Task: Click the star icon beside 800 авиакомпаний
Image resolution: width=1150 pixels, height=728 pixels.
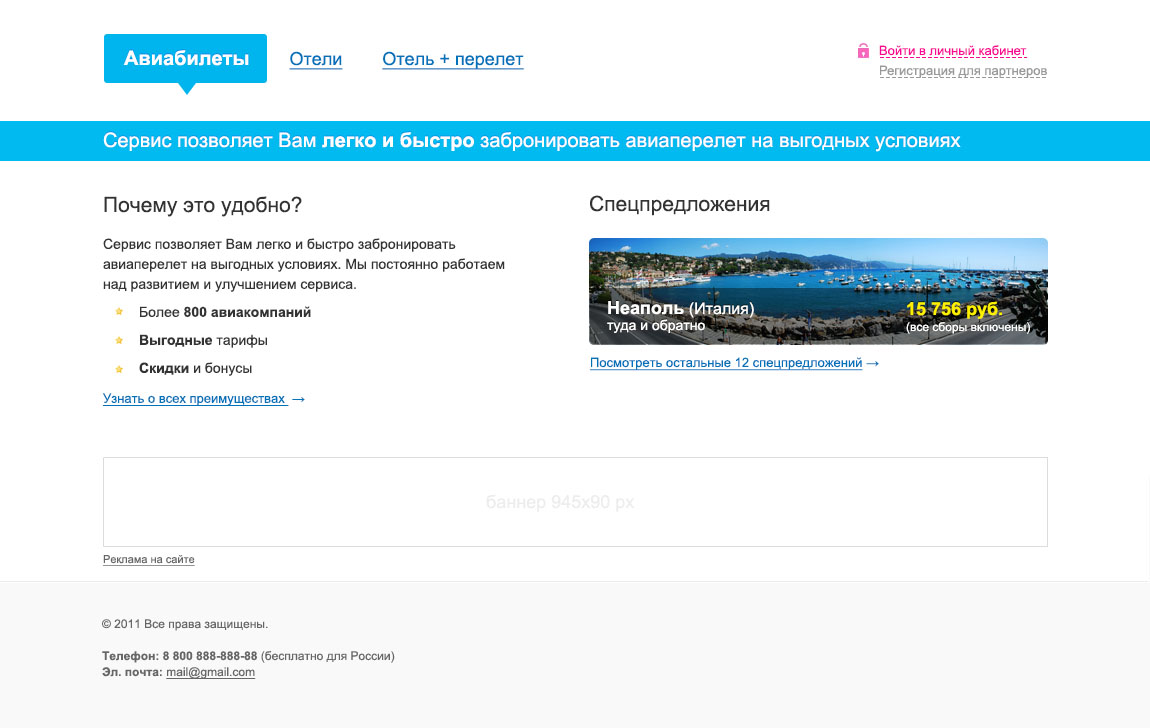Action: [x=119, y=312]
